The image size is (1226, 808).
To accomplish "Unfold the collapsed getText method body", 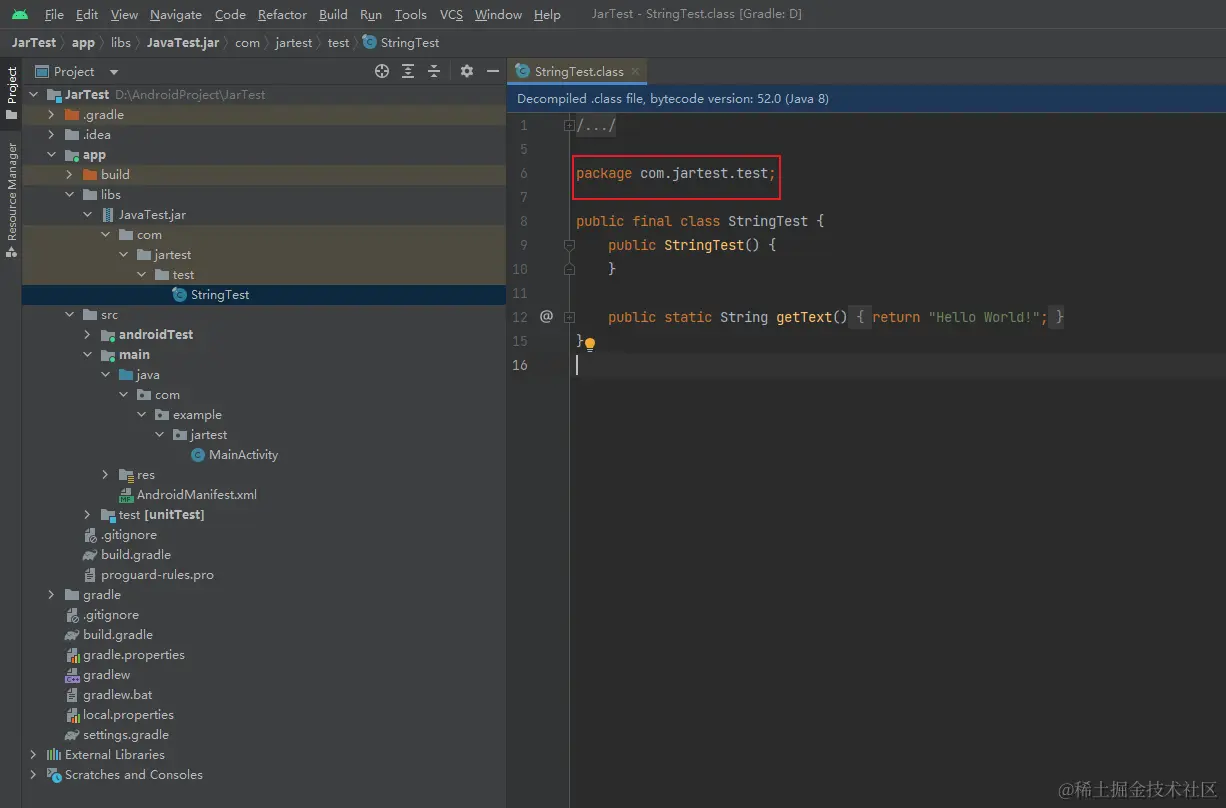I will coord(569,317).
